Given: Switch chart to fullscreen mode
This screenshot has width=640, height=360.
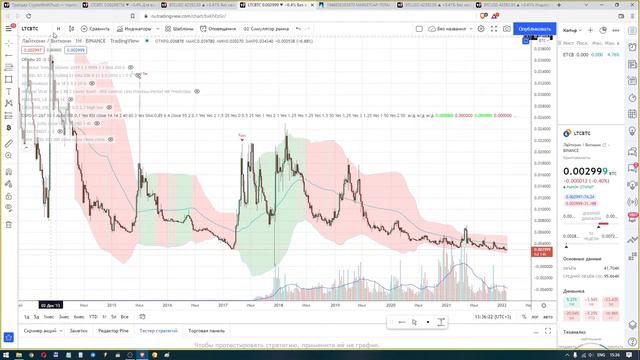Looking at the screenshot, I should [x=494, y=29].
